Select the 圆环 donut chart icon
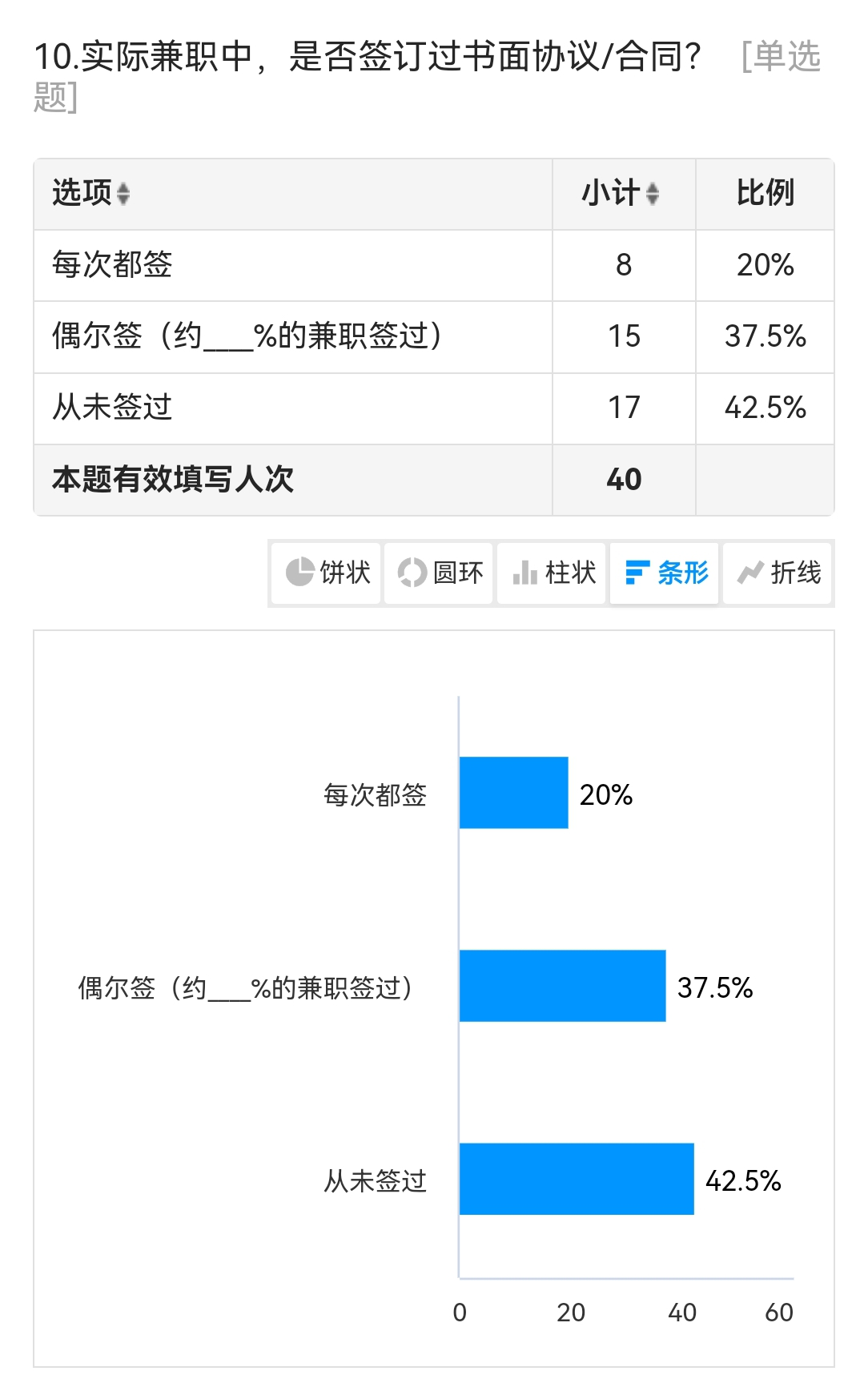Viewport: 868px width, 1383px height. click(412, 573)
